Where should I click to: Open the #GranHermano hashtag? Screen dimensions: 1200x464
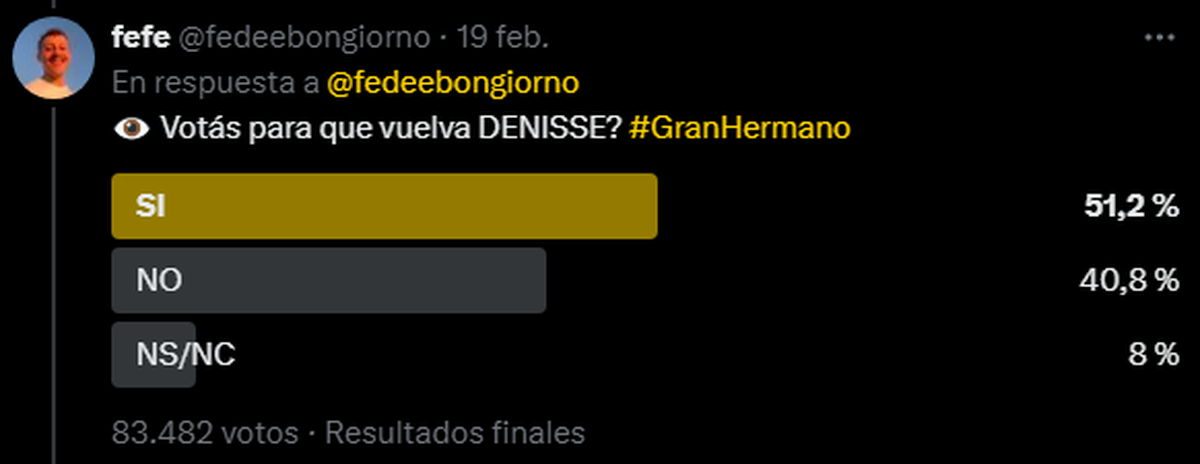click(x=741, y=129)
